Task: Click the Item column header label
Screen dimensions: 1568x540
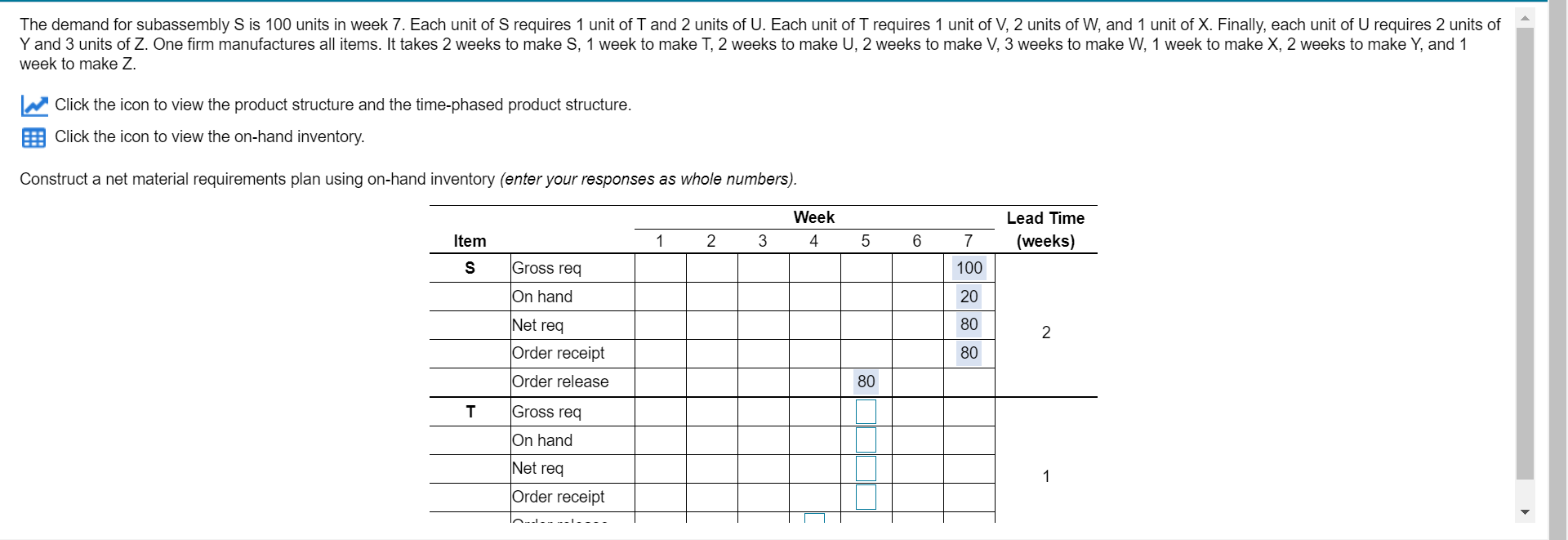Action: coord(470,240)
